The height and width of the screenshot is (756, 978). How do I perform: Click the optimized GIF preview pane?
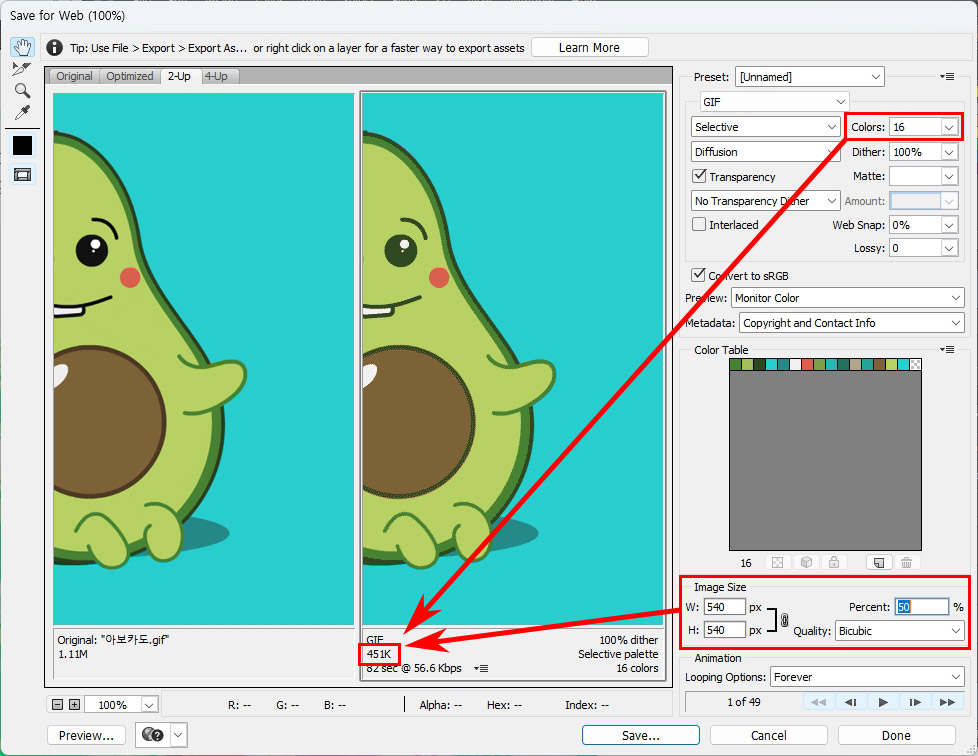(513, 359)
